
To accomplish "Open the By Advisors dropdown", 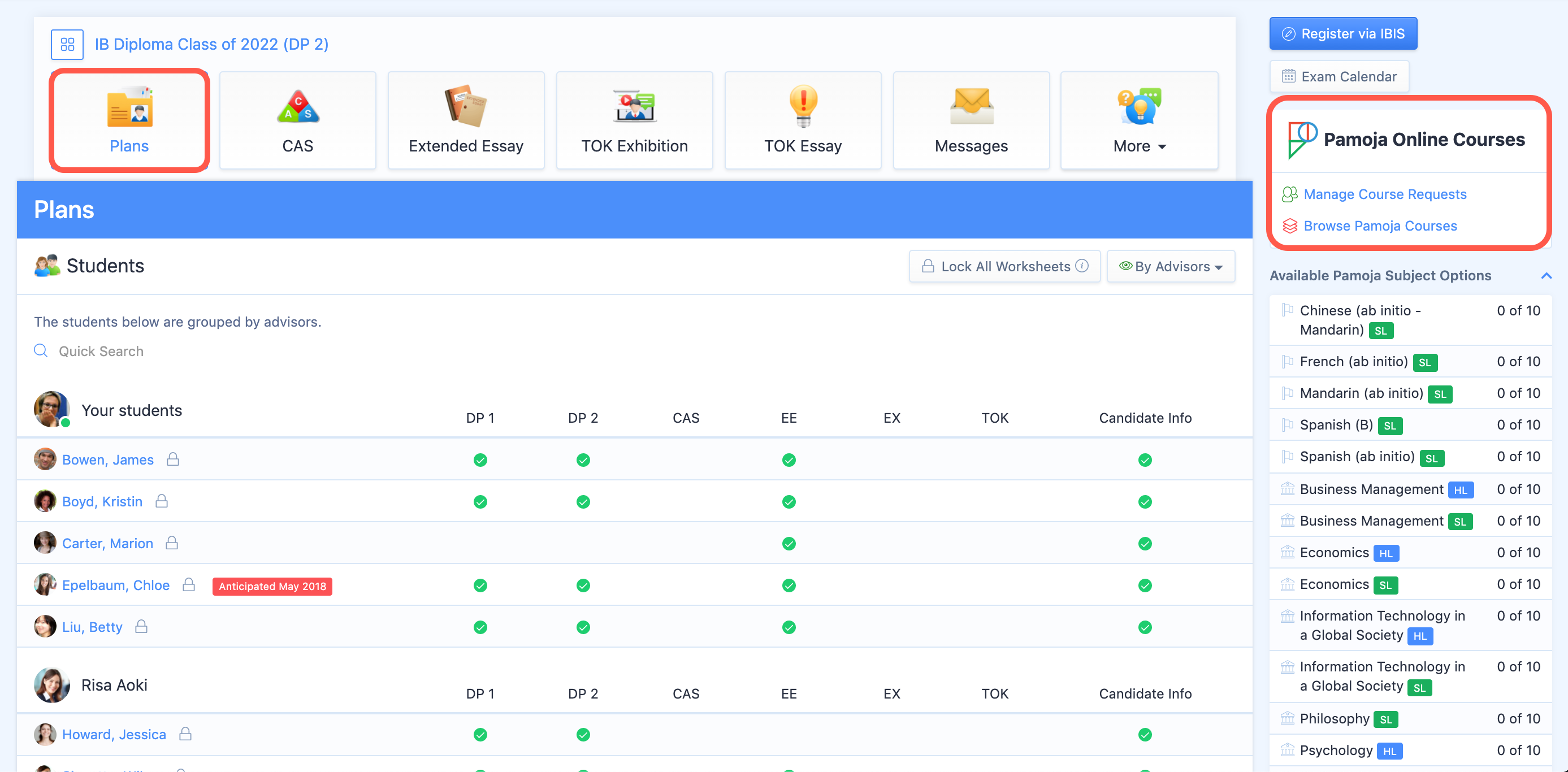I will (x=1171, y=266).
